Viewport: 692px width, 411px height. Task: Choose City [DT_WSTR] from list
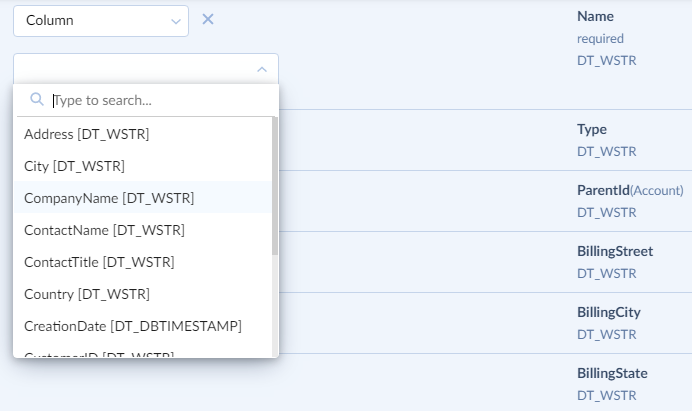point(74,166)
